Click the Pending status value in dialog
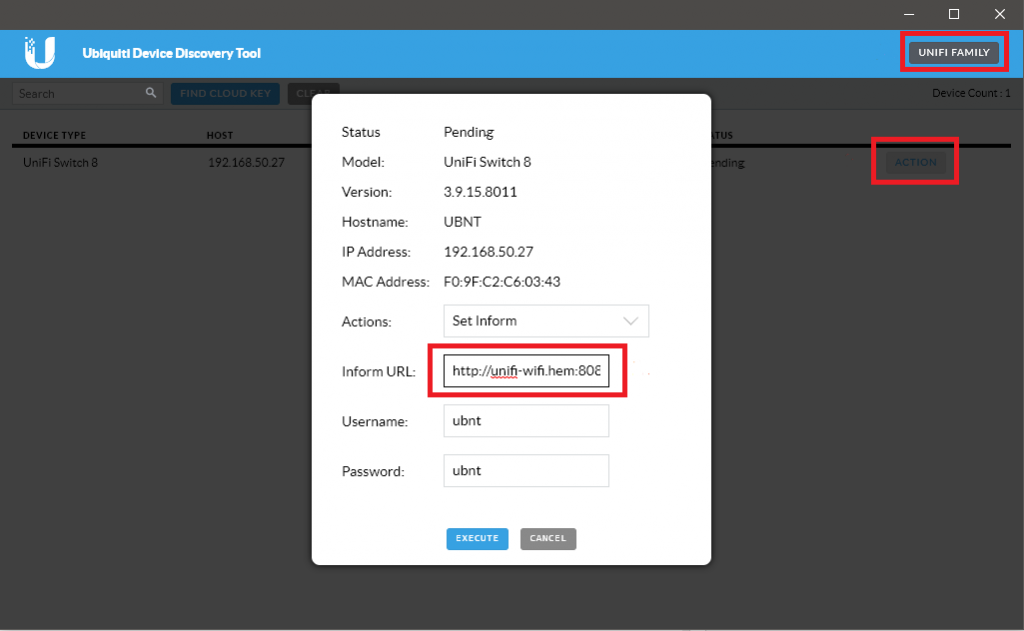The image size is (1024, 631). [468, 132]
